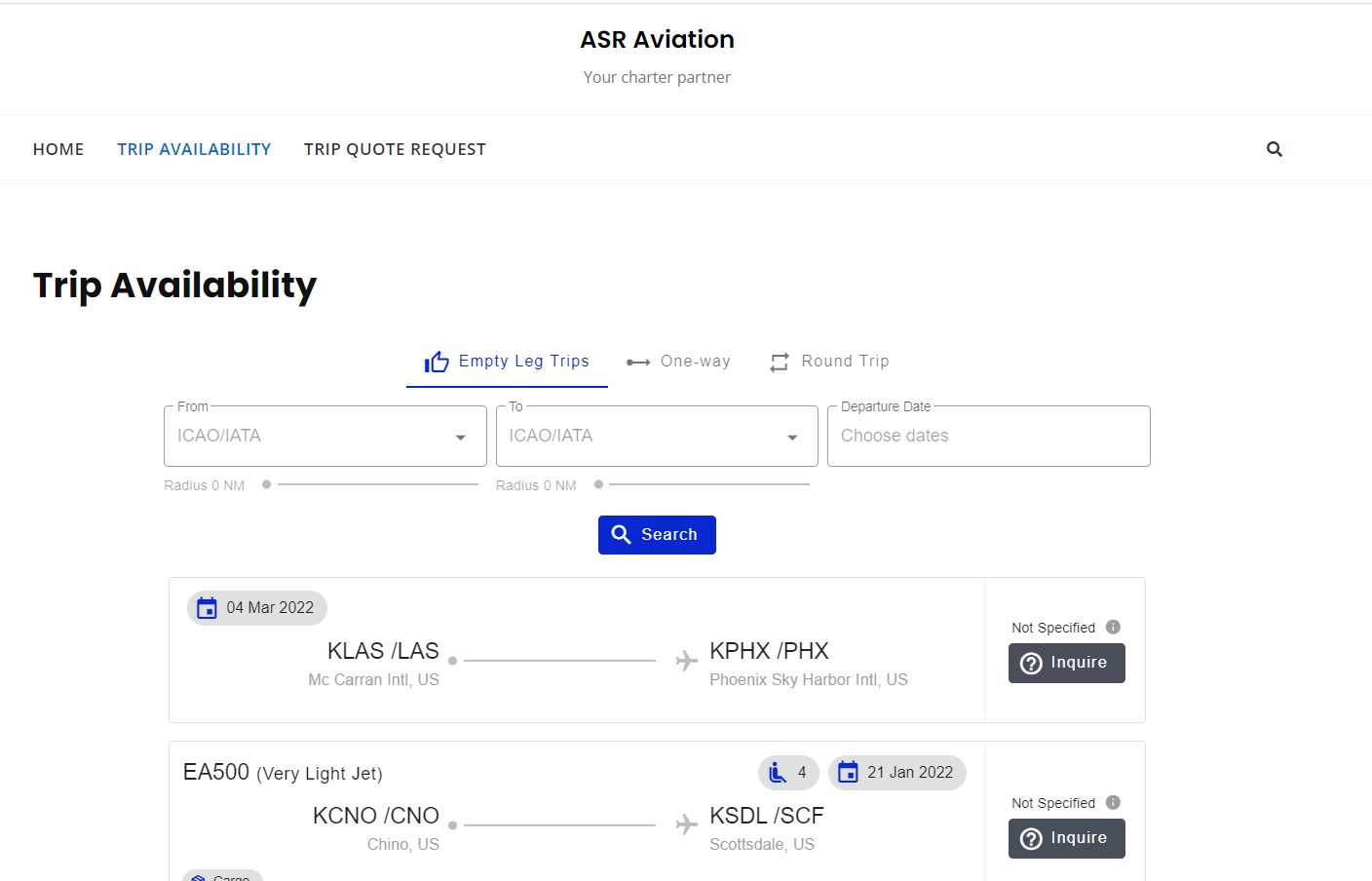
Task: Click the Phoenix Sky Harbor Intl, US text
Action: point(809,679)
